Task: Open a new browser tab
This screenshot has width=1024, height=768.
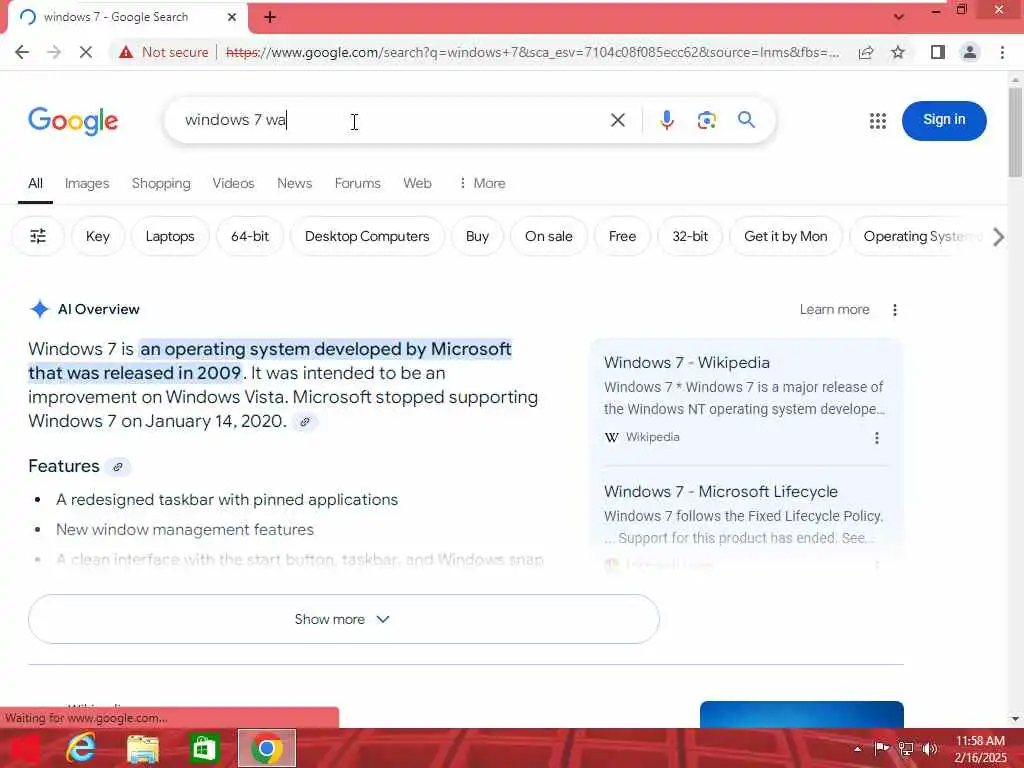Action: coord(270,17)
